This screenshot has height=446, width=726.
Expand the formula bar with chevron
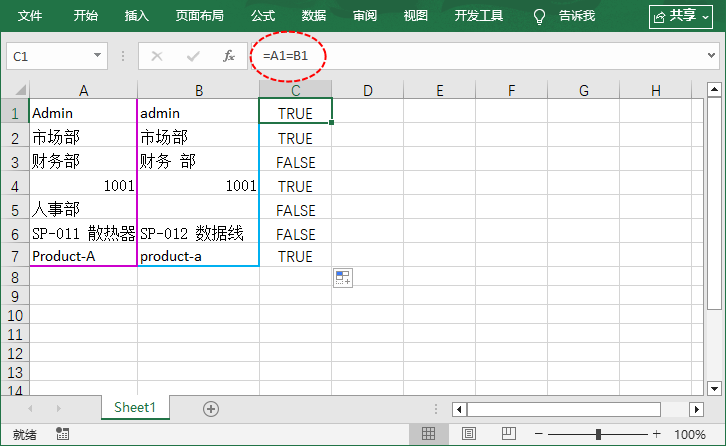(x=711, y=56)
